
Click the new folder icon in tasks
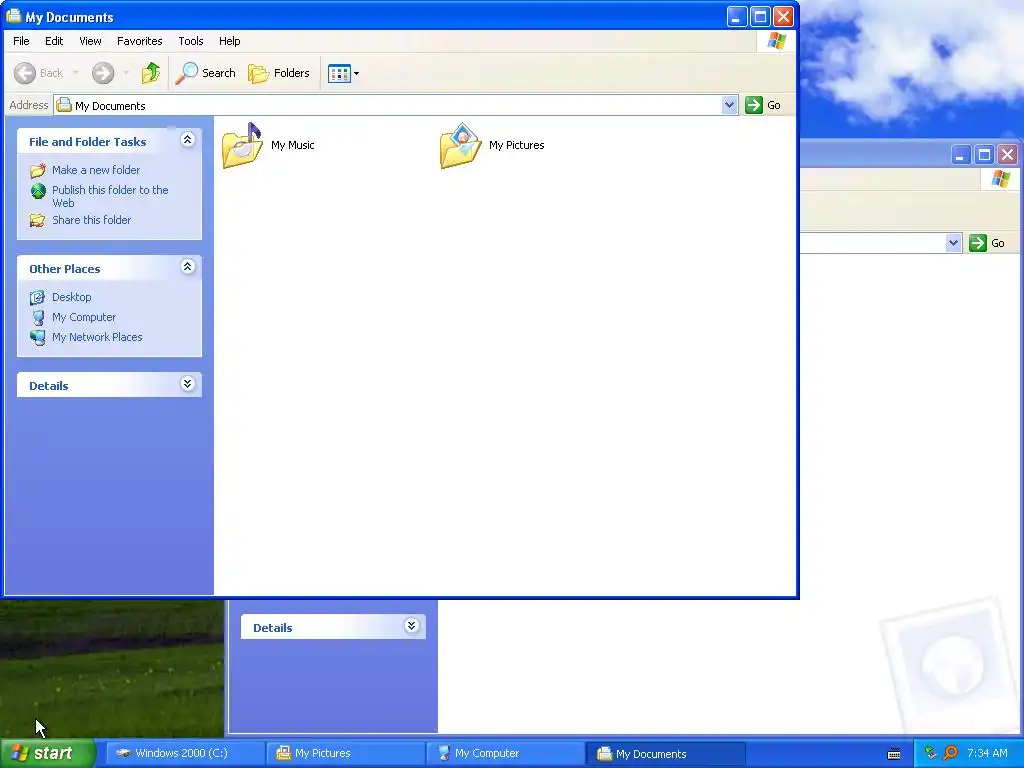38,170
